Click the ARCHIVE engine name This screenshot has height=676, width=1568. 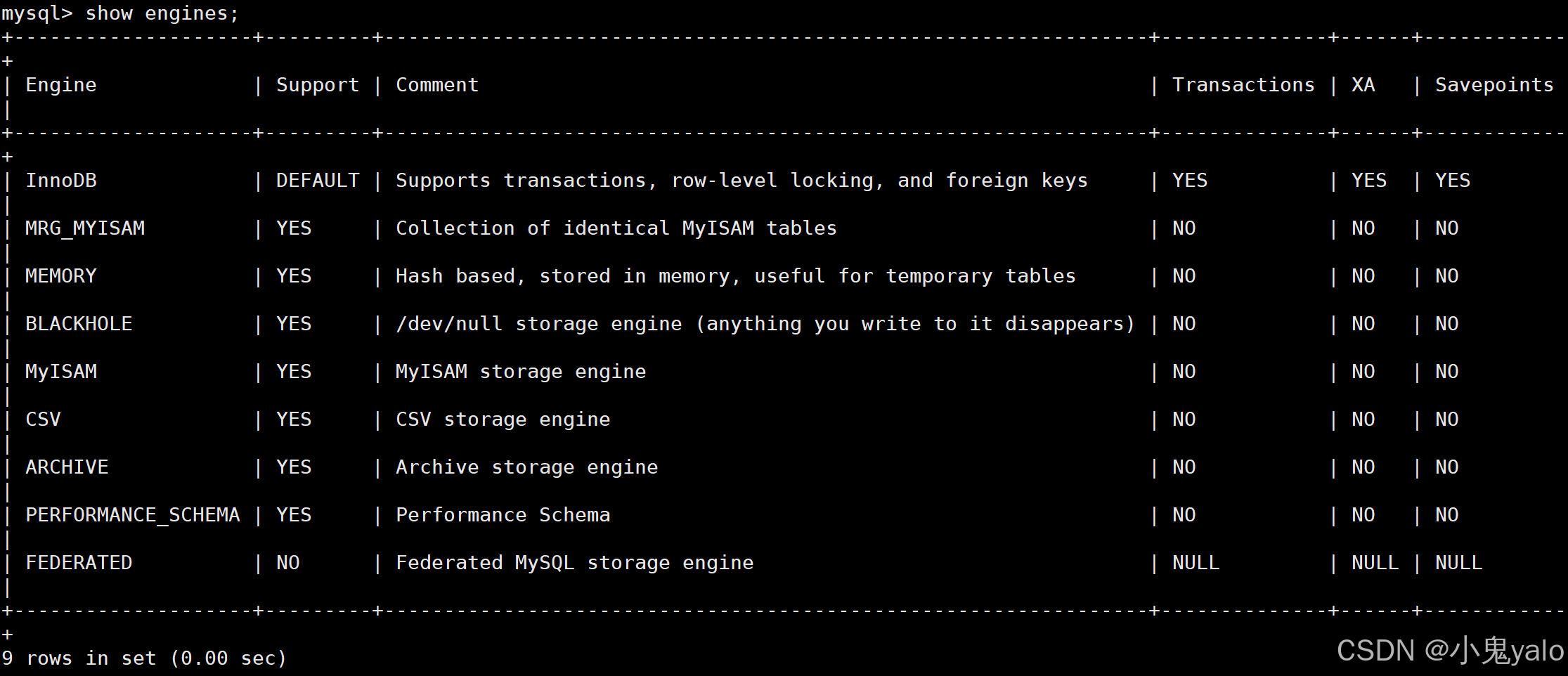[67, 467]
